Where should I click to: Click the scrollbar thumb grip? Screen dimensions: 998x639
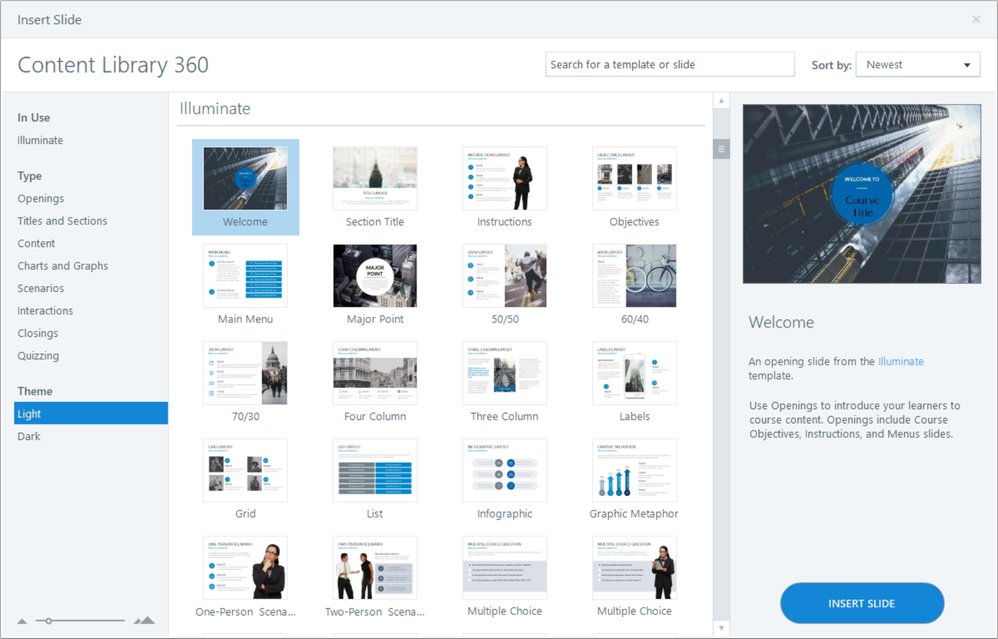pyautogui.click(x=721, y=150)
